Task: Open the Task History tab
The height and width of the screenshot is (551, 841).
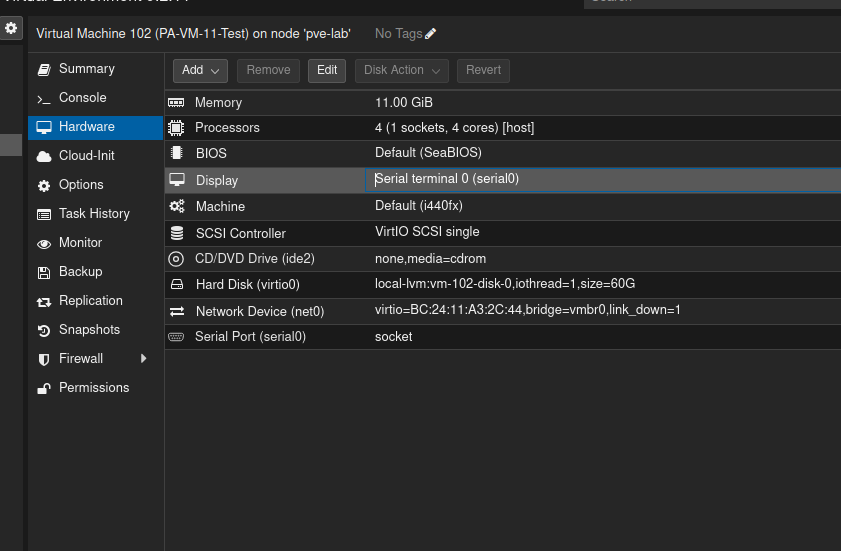Action: [x=95, y=214]
